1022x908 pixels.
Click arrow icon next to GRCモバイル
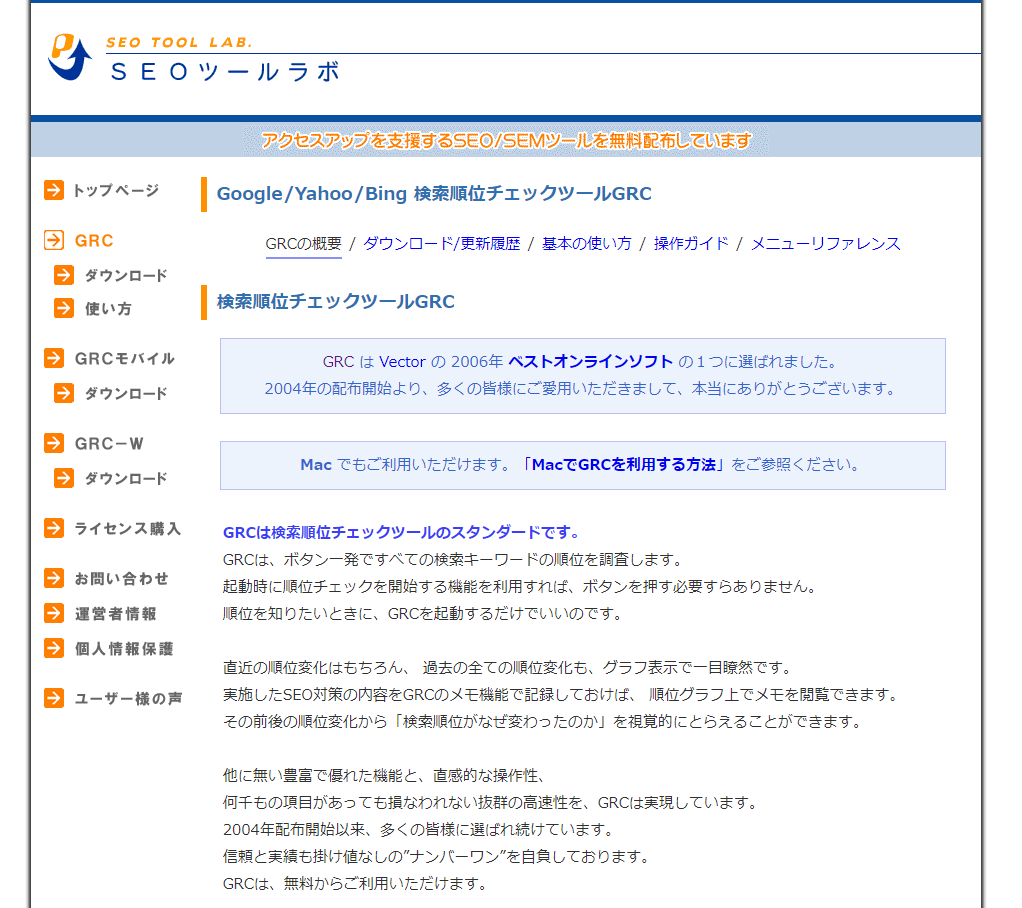[54, 358]
